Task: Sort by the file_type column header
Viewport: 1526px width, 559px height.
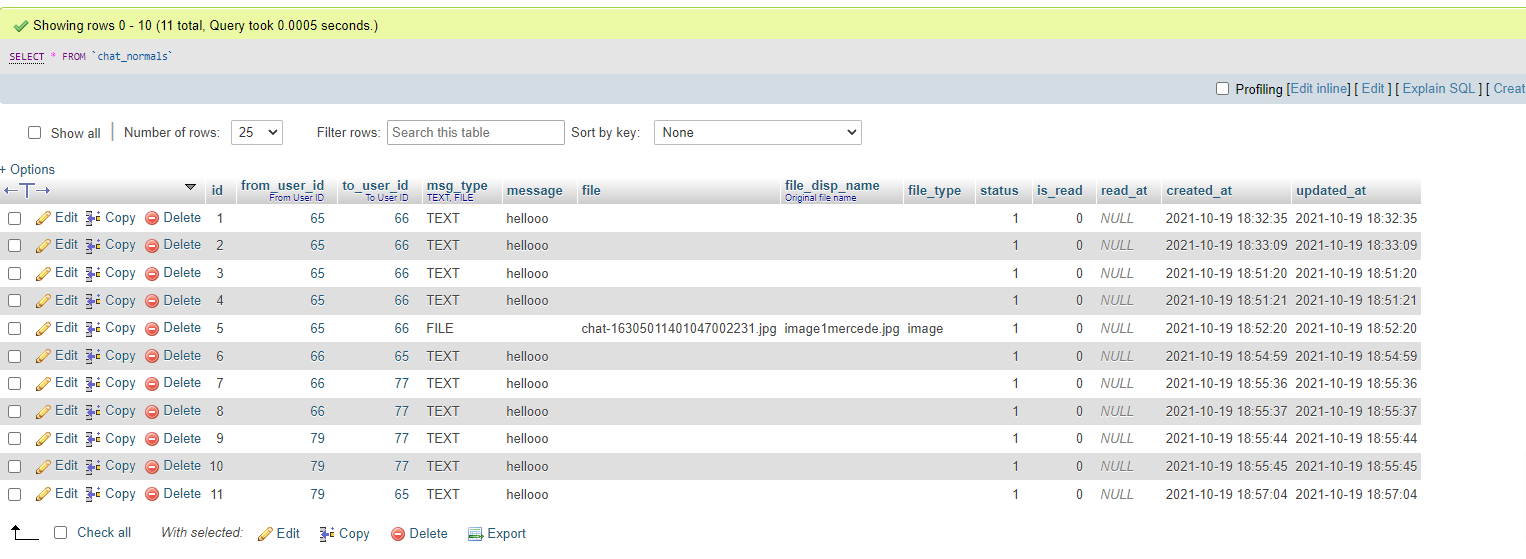Action: click(x=934, y=190)
